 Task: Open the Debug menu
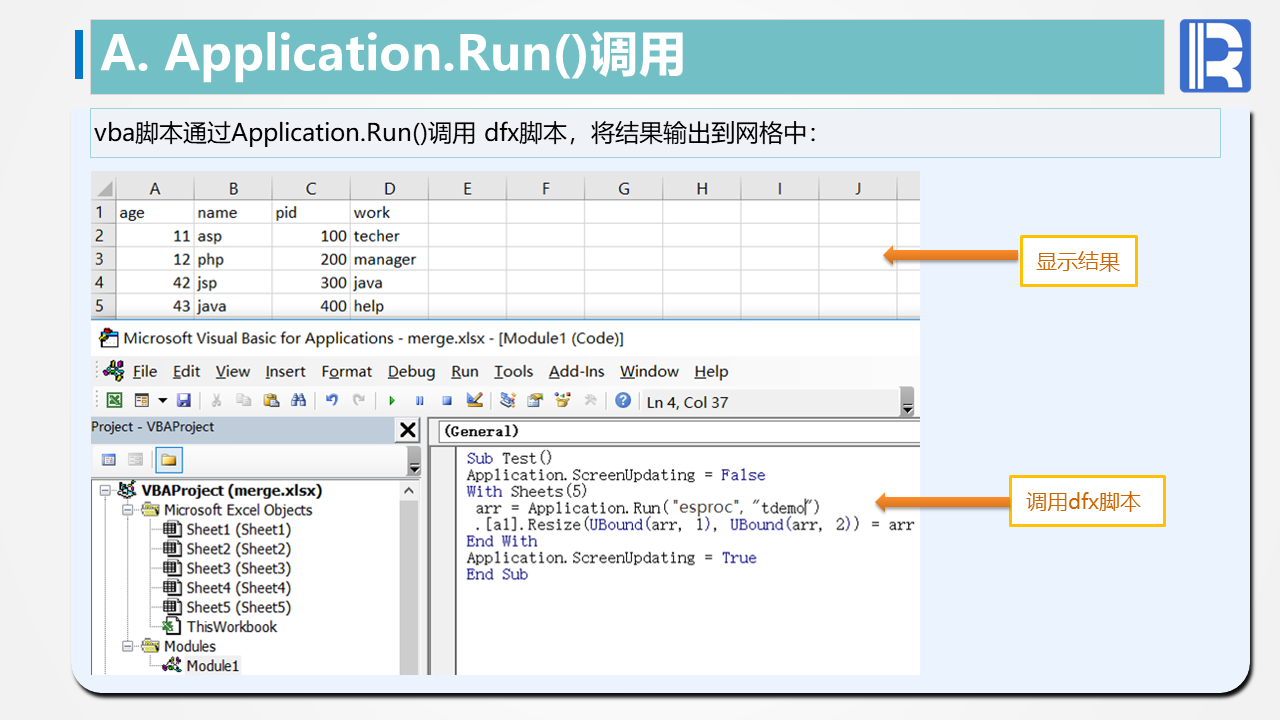tap(411, 372)
